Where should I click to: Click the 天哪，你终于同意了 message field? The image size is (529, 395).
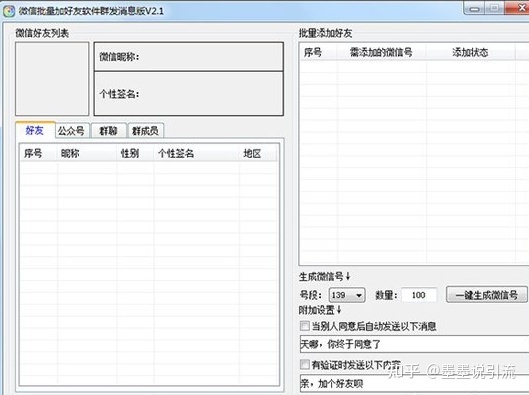point(414,344)
